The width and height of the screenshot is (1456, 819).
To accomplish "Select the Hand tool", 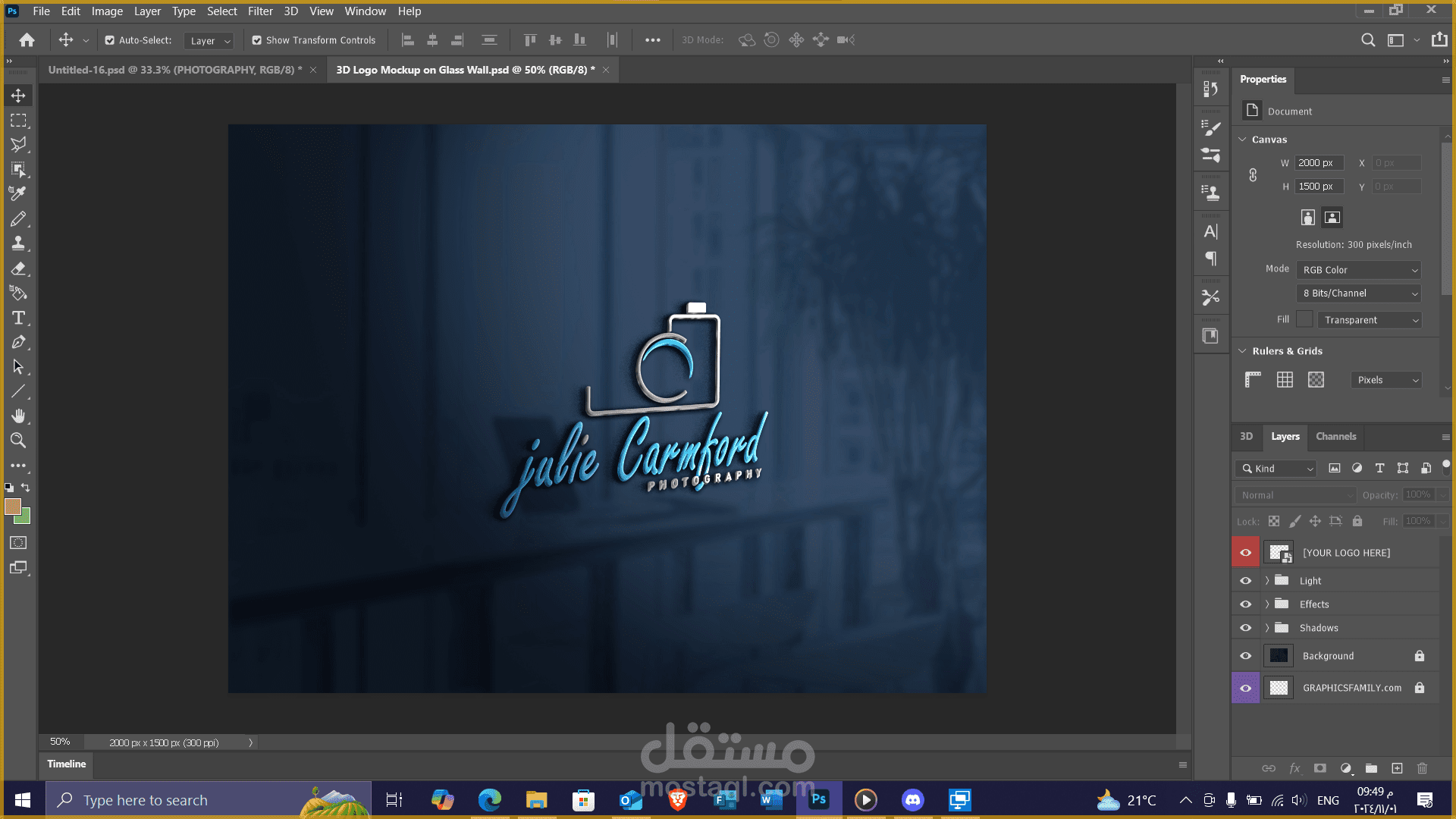I will point(18,416).
